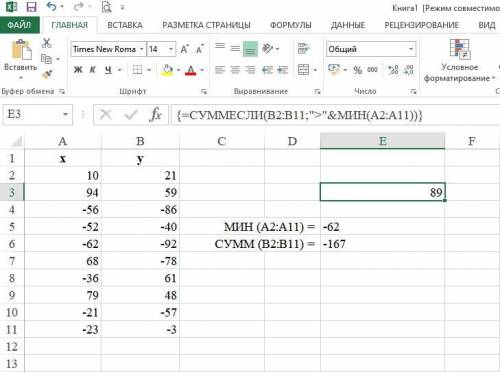This screenshot has height=372, width=500.
Task: Switch to РЕЦЕНЗИРОВАНИЕ tab
Action: 422,25
